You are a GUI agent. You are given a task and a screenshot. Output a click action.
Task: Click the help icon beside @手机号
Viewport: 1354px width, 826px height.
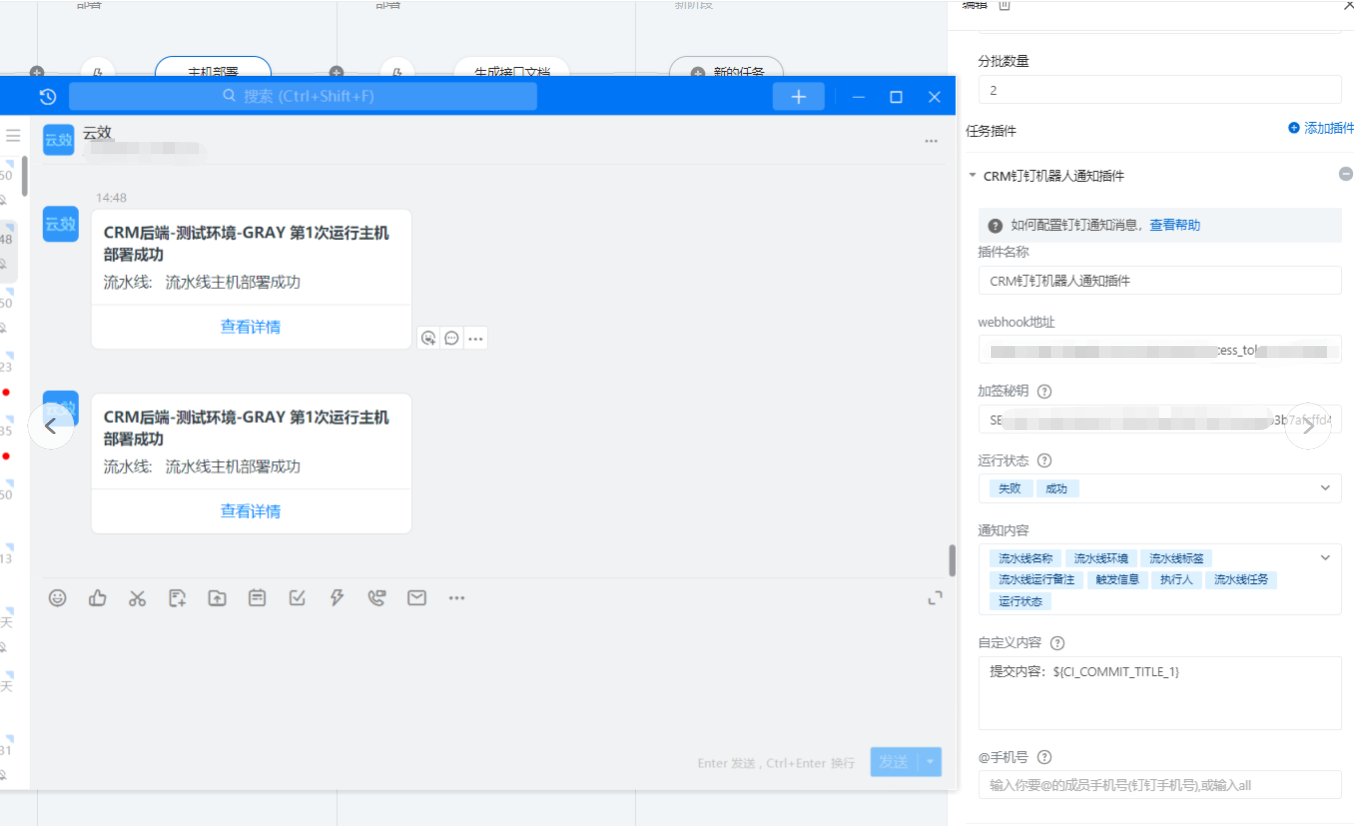click(x=1045, y=758)
